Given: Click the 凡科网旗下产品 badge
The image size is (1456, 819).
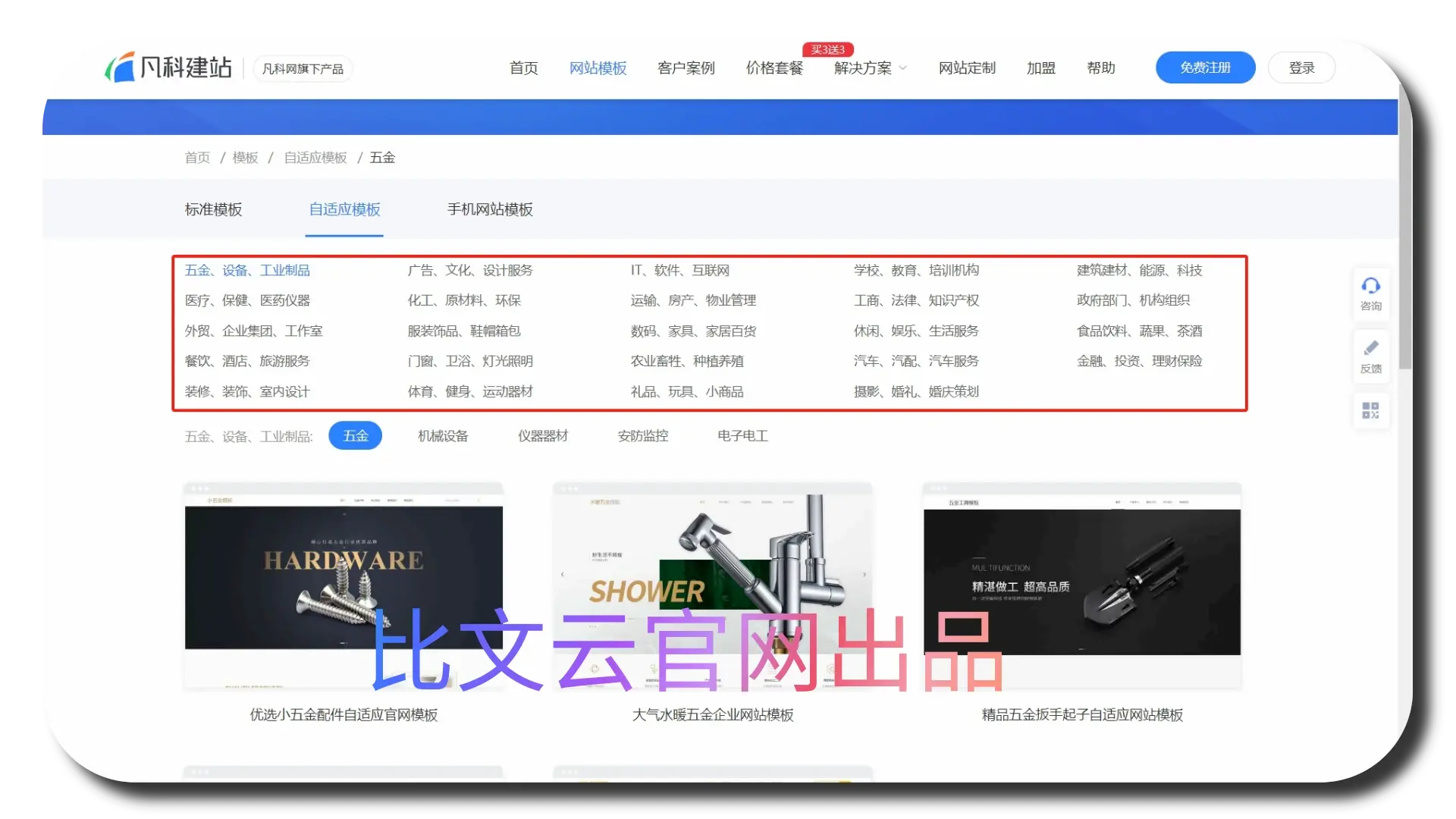Looking at the screenshot, I should tap(303, 69).
